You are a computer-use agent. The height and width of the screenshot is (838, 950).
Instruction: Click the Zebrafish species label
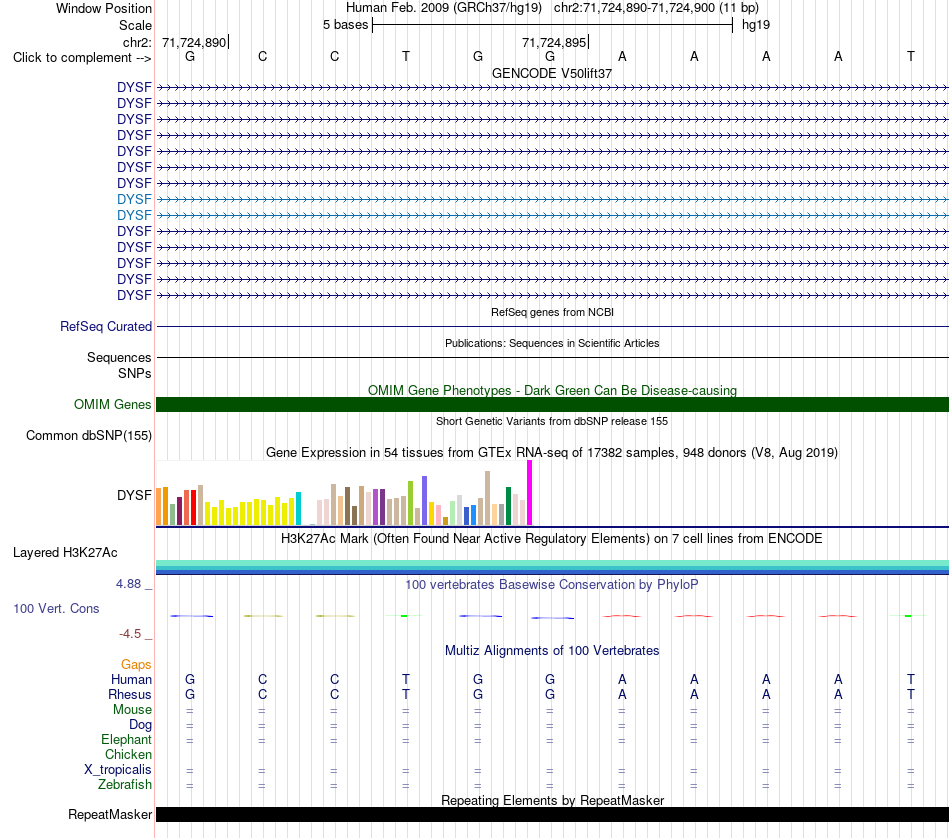point(125,785)
